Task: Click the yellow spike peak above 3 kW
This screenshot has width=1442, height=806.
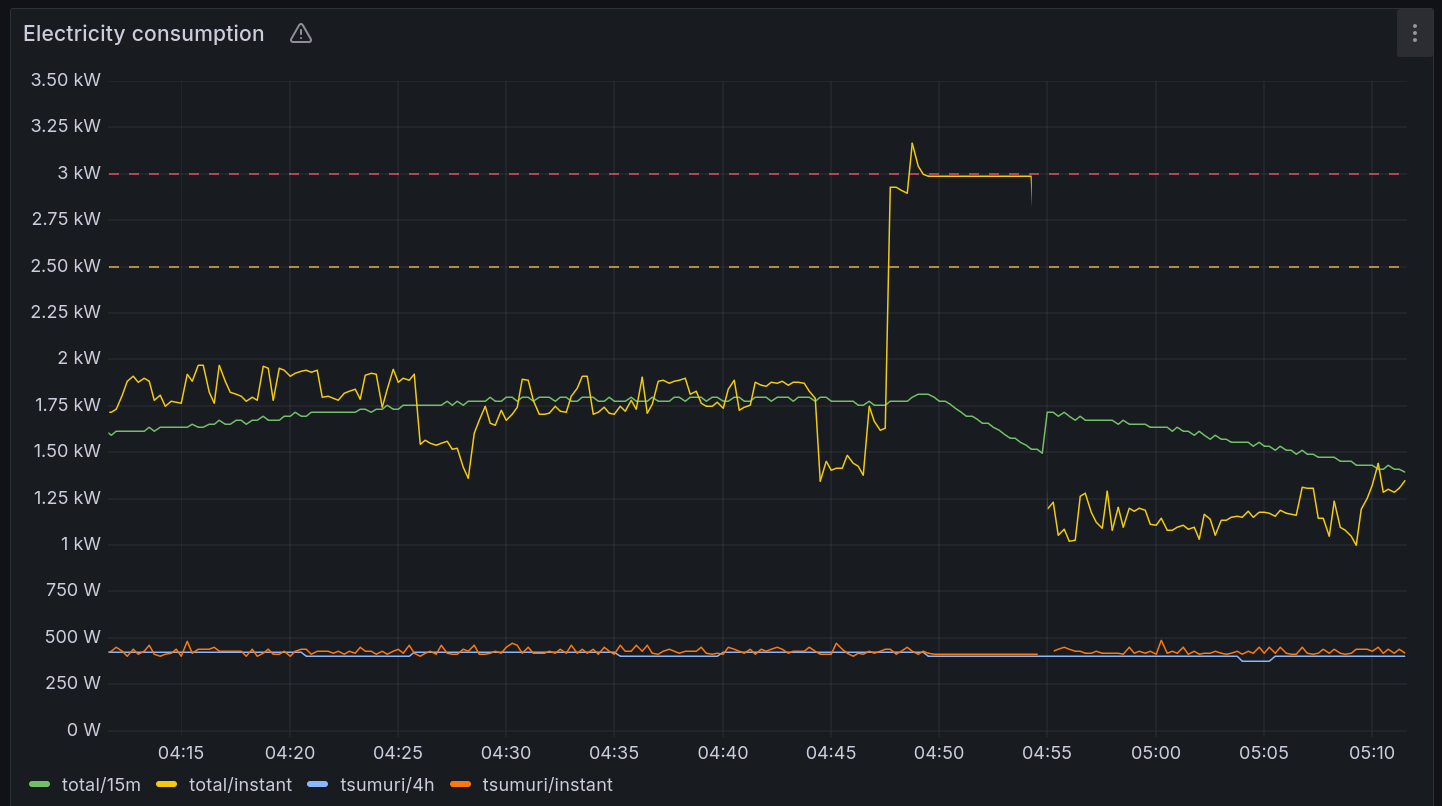Action: (x=912, y=143)
